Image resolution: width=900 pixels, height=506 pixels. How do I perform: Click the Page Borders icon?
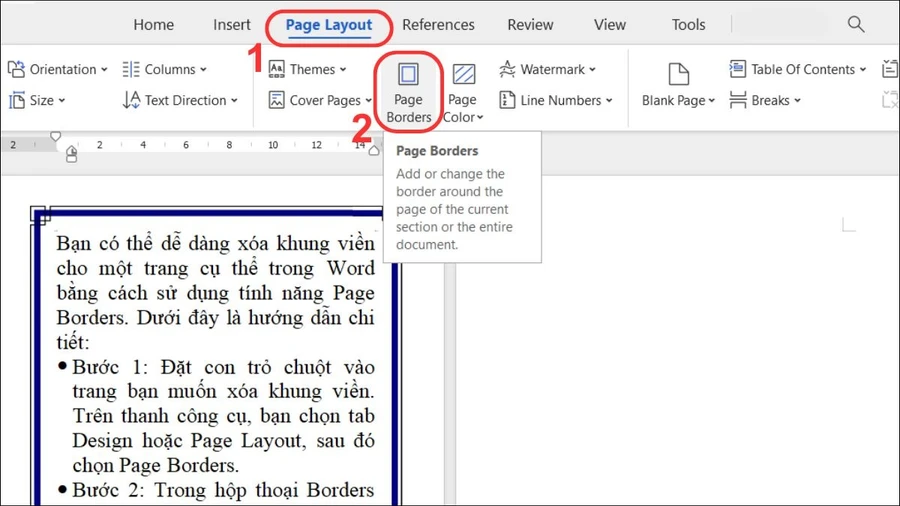[x=408, y=74]
